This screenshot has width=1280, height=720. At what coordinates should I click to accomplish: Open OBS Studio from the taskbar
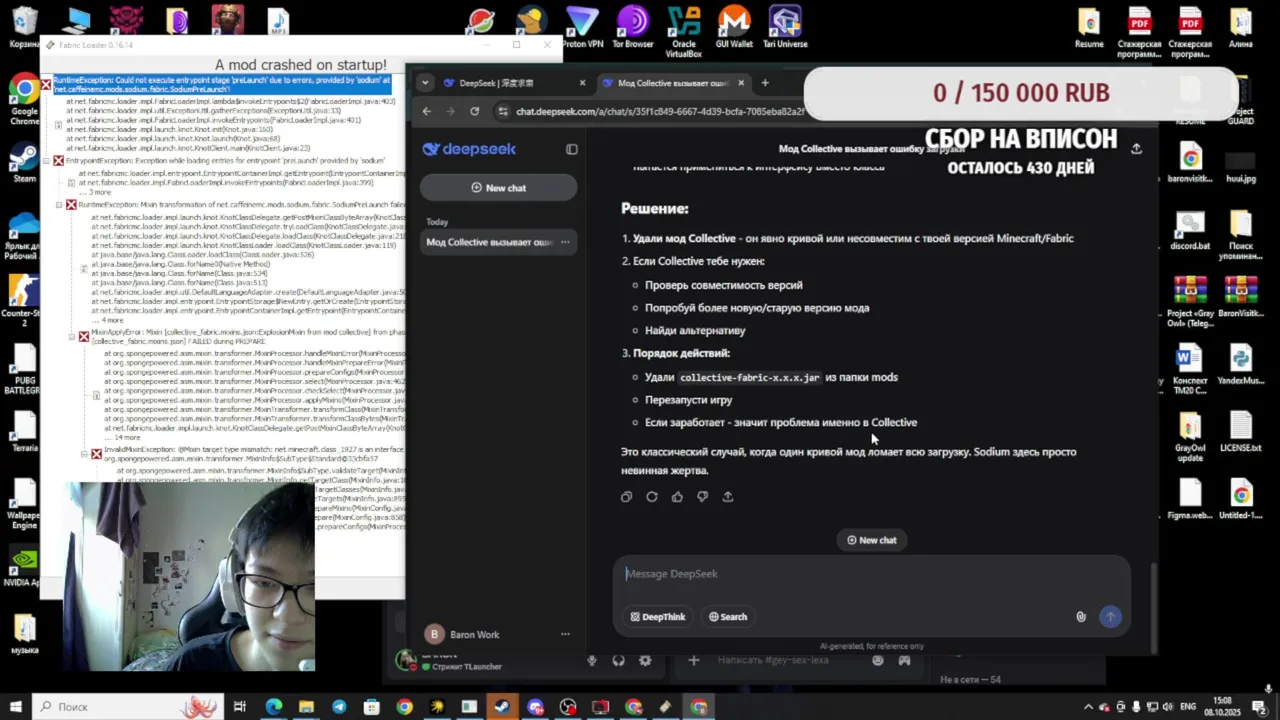(x=567, y=707)
